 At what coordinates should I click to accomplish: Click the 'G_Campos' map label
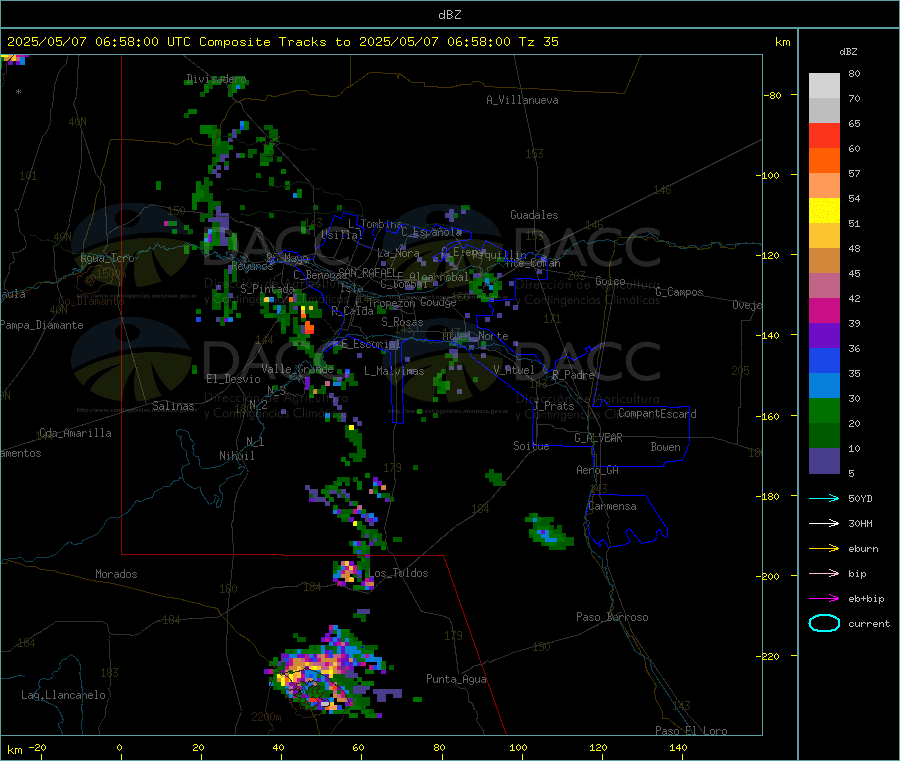(x=679, y=292)
